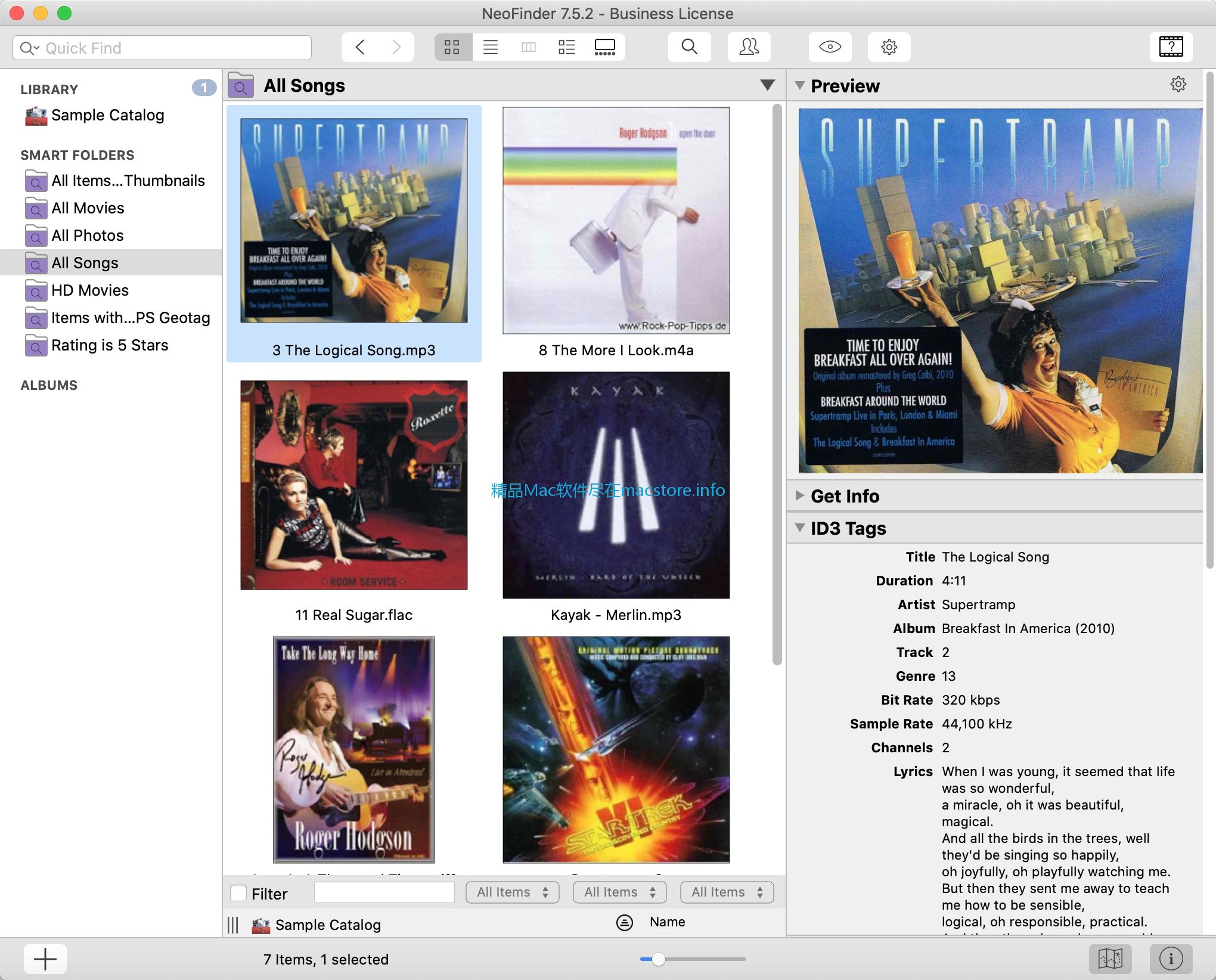Go back with the left arrow button
This screenshot has height=980, width=1216.
[360, 47]
